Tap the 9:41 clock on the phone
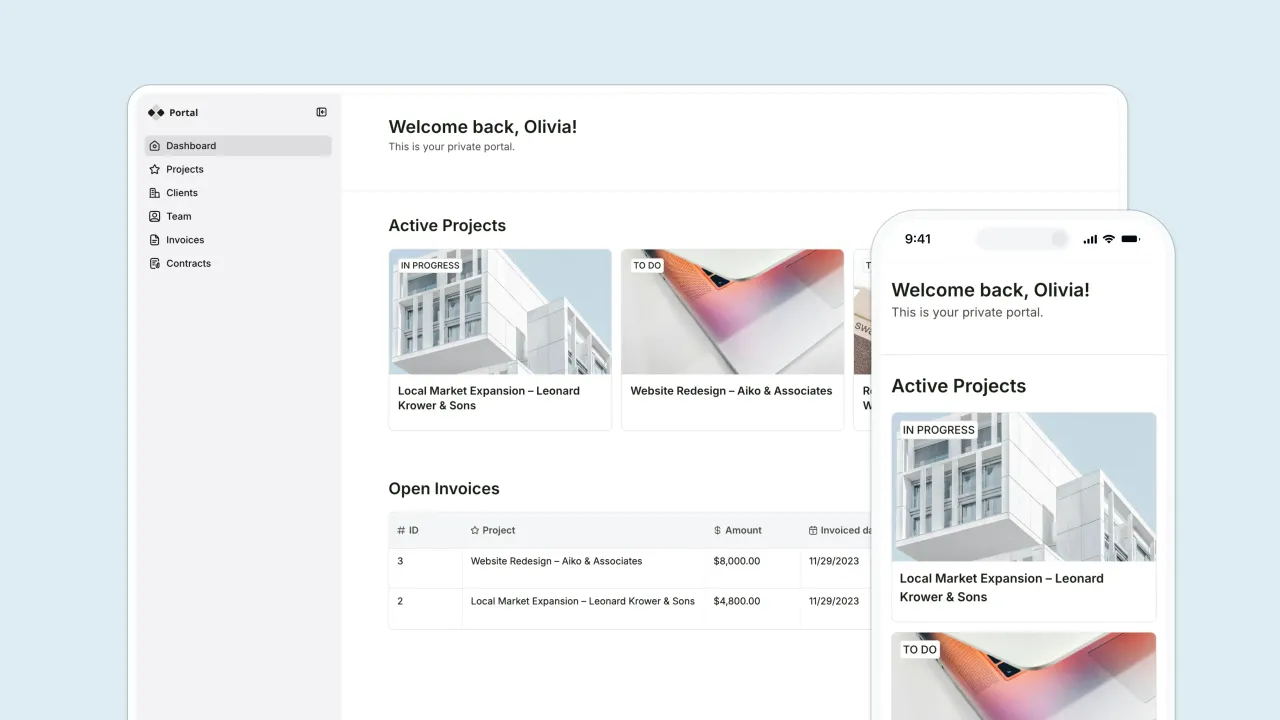The height and width of the screenshot is (720, 1280). pos(918,239)
